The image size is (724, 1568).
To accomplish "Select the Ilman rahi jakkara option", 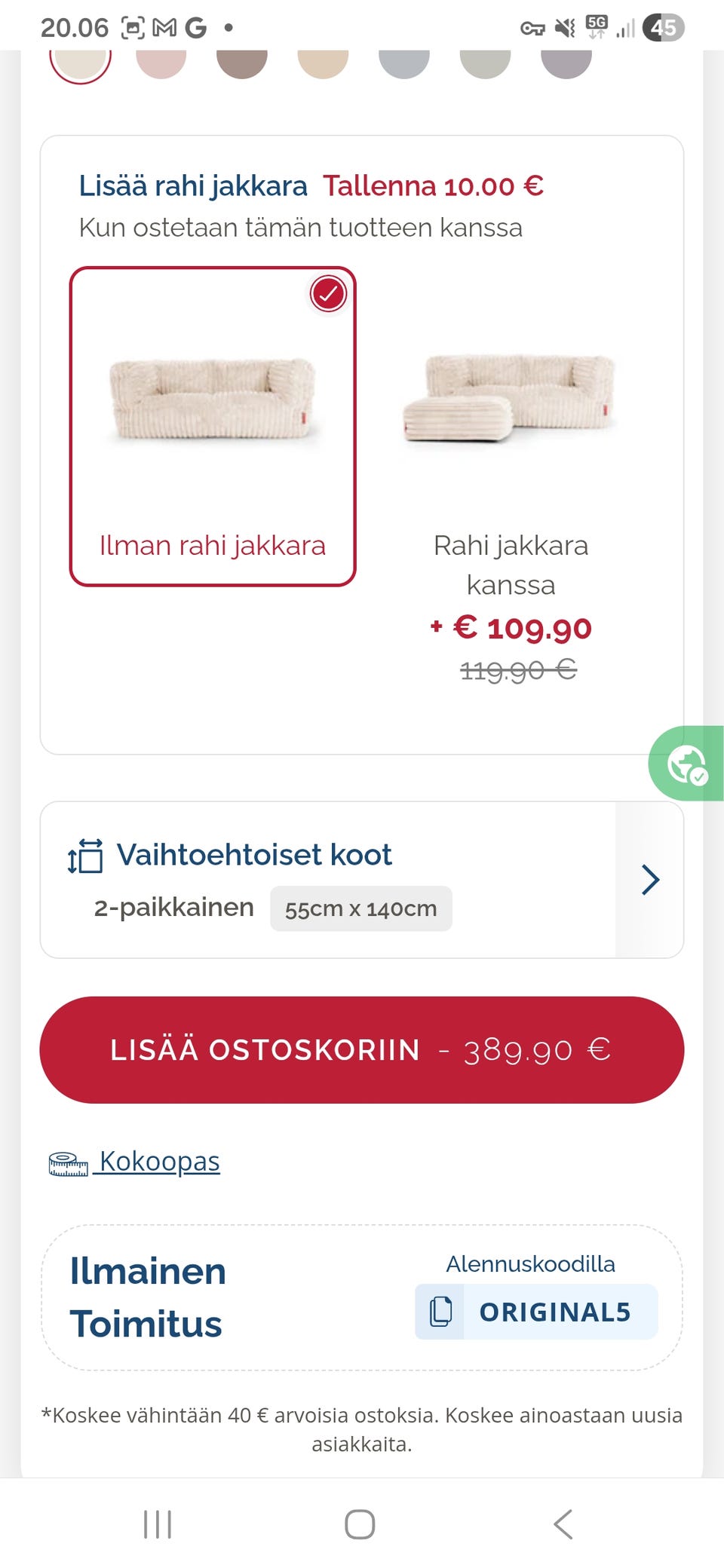I will click(x=213, y=426).
